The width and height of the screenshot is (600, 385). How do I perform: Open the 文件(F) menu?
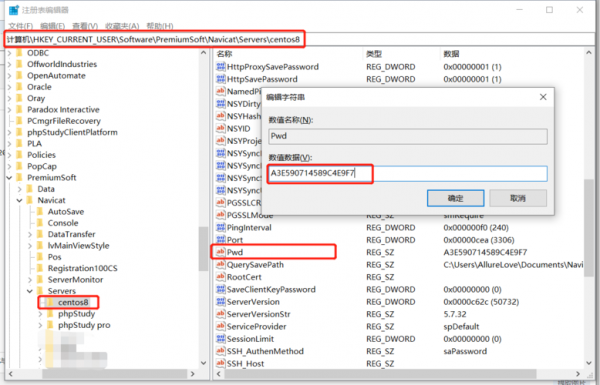click(21, 26)
